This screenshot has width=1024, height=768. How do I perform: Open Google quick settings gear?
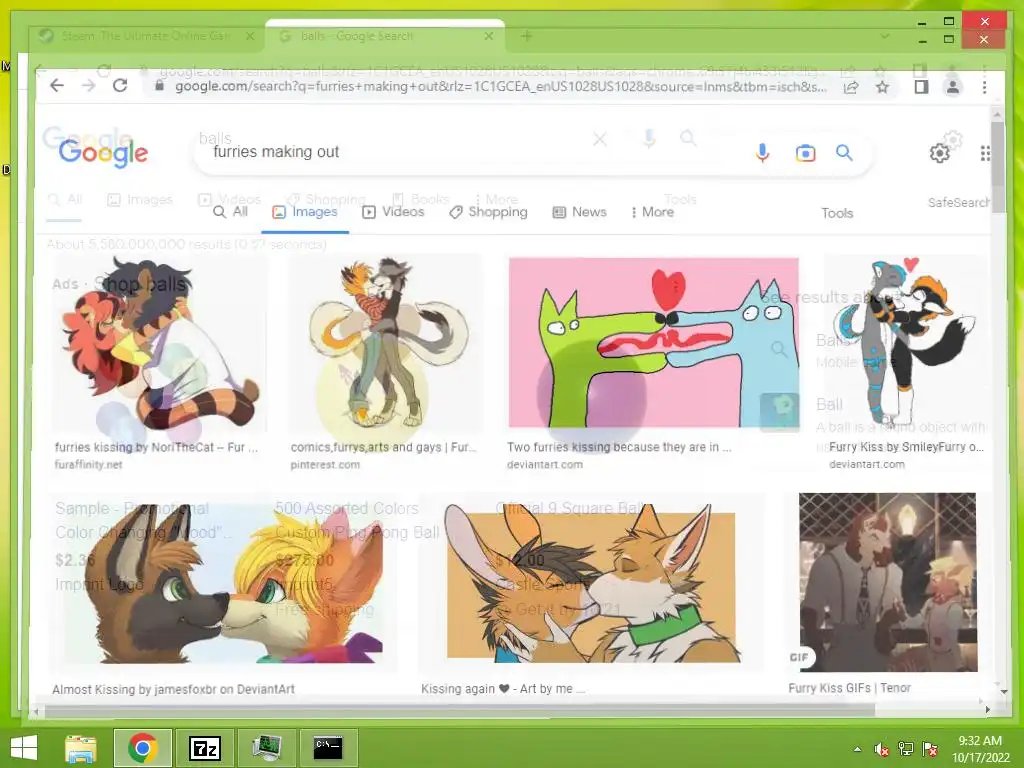(939, 153)
